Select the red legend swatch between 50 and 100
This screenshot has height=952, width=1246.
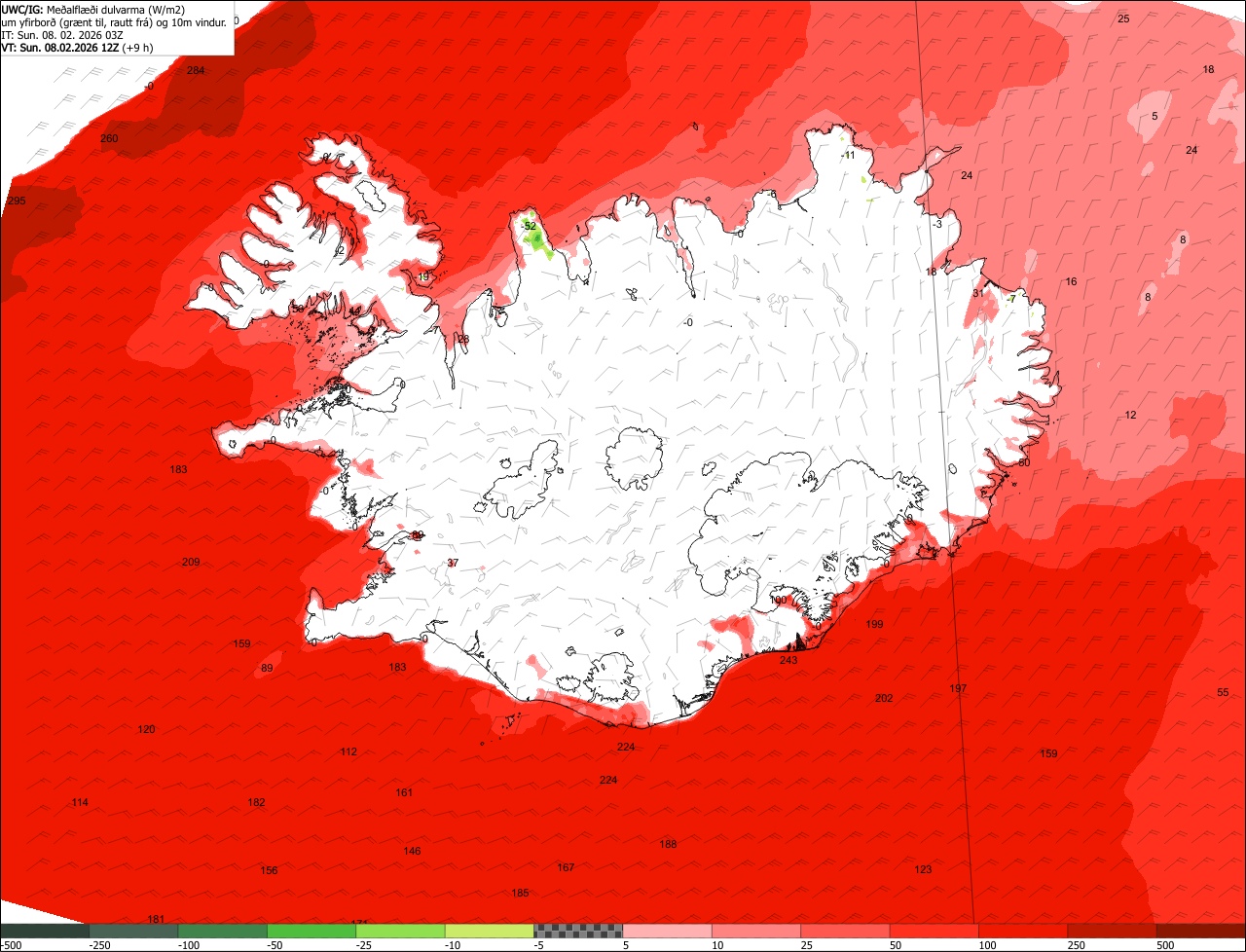click(934, 931)
